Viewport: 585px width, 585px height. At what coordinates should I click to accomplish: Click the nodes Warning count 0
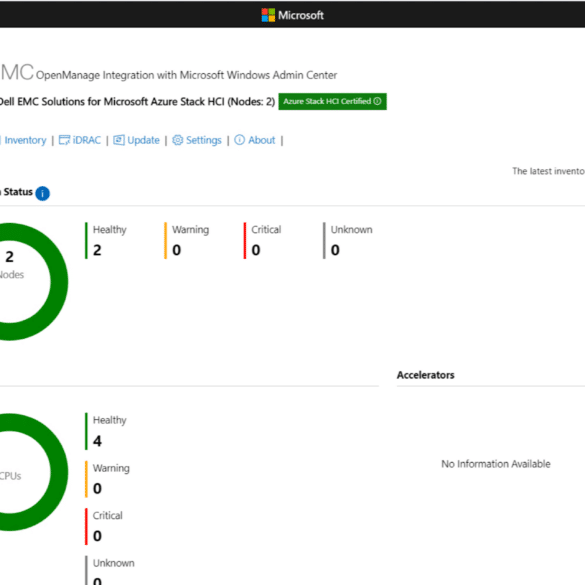point(176,250)
